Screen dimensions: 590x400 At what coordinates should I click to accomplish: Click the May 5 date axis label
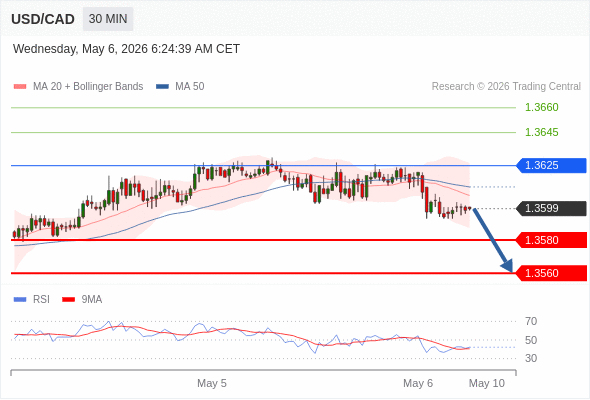(212, 384)
